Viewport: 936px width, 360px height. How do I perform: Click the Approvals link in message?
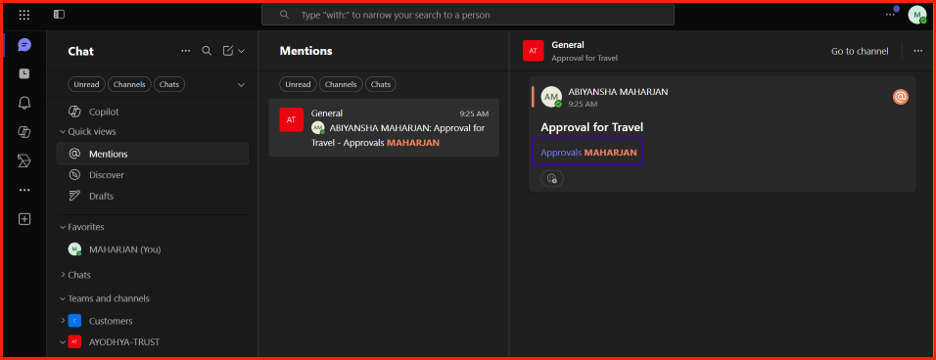point(561,152)
